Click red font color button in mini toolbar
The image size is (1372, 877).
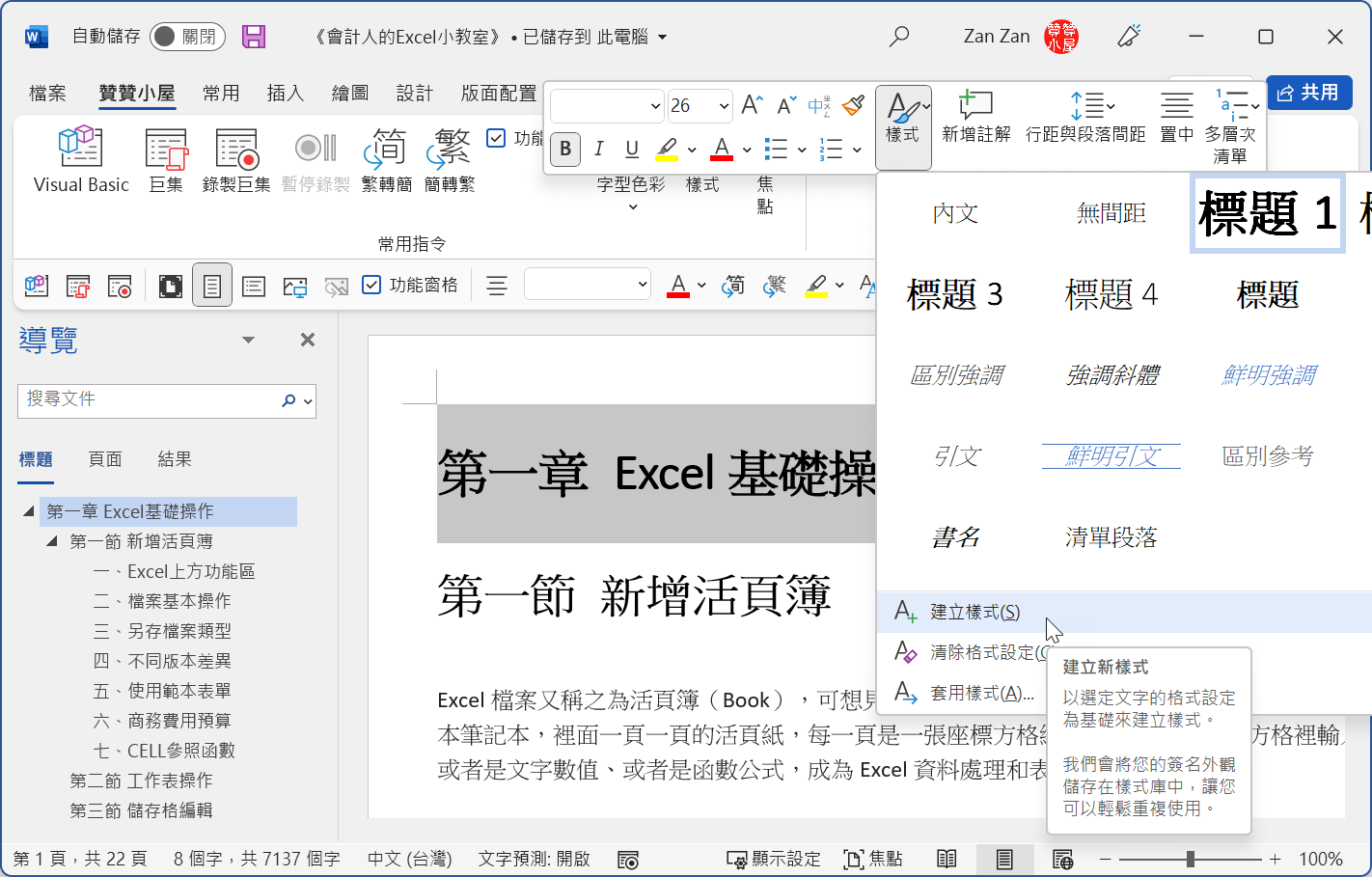[x=722, y=150]
